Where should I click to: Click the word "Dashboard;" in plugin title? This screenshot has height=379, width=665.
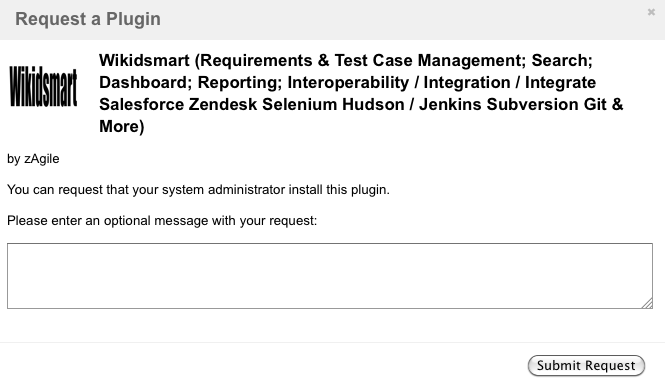point(145,82)
